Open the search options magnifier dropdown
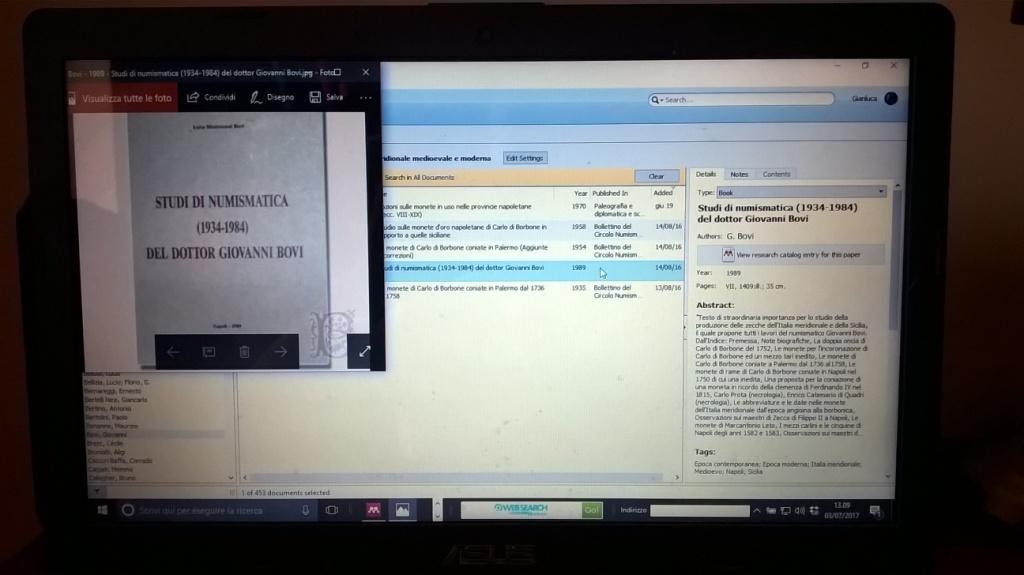The height and width of the screenshot is (575, 1024). [656, 100]
